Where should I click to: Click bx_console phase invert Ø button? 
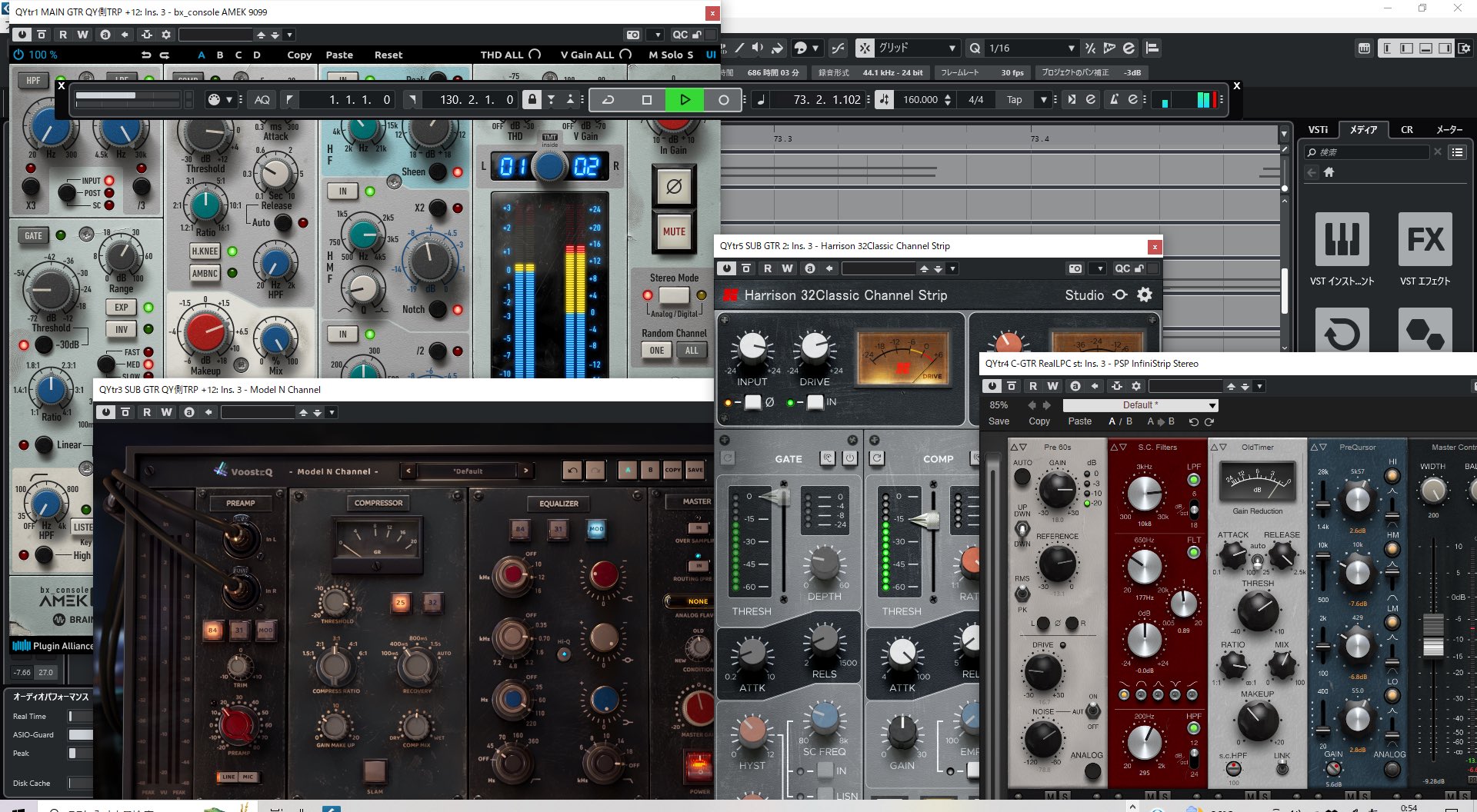(674, 186)
